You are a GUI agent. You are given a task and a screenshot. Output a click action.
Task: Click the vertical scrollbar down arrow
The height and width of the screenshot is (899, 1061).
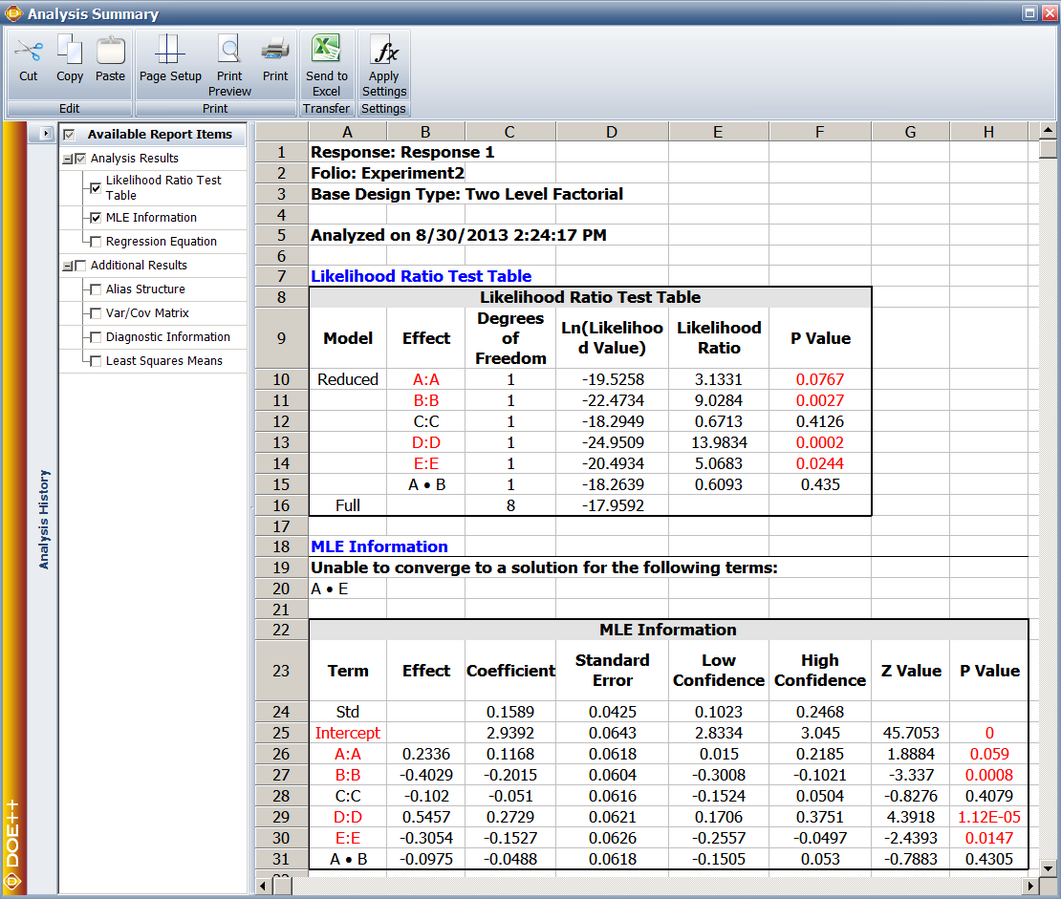1047,868
